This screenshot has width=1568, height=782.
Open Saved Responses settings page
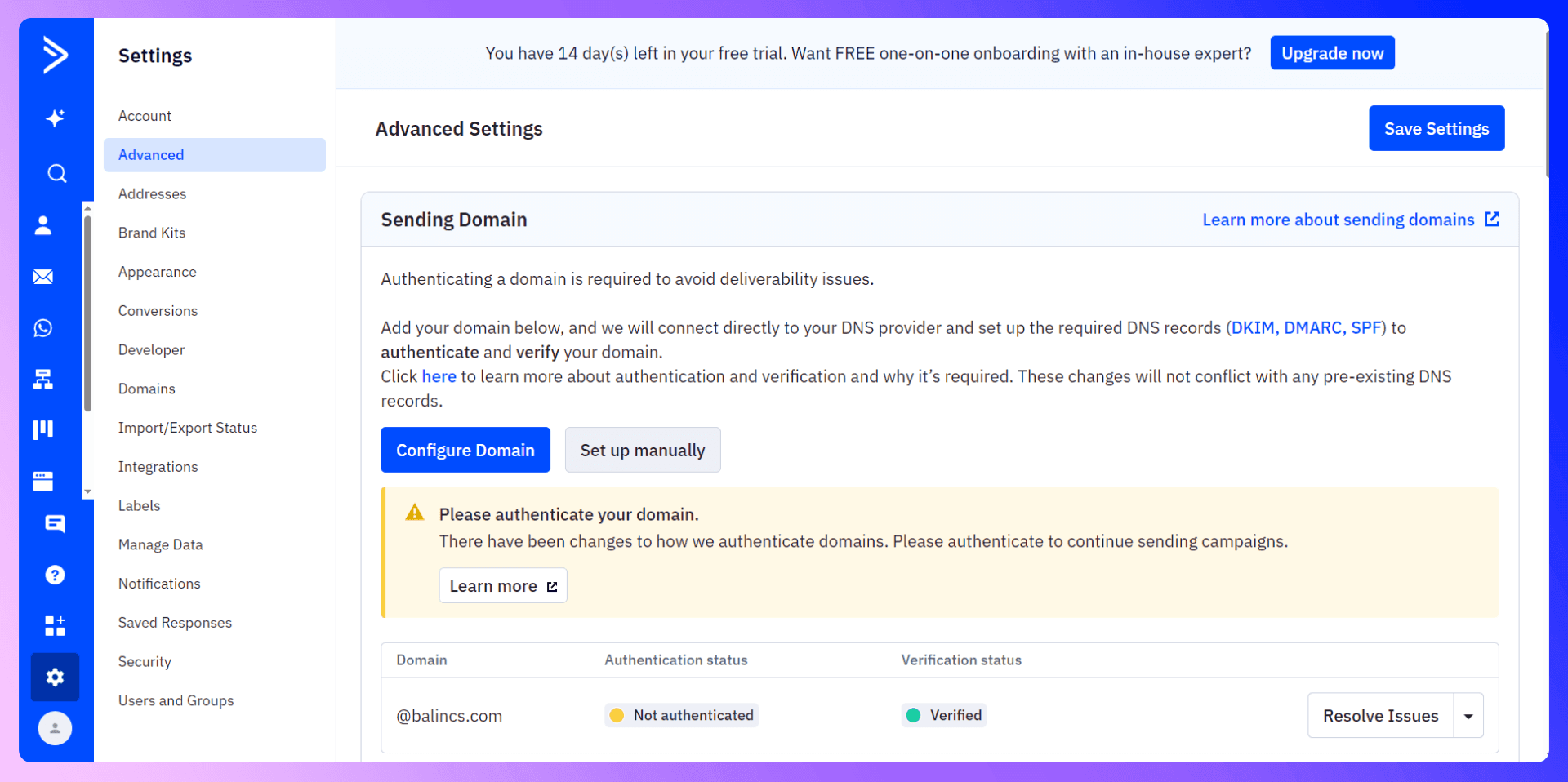coord(175,623)
